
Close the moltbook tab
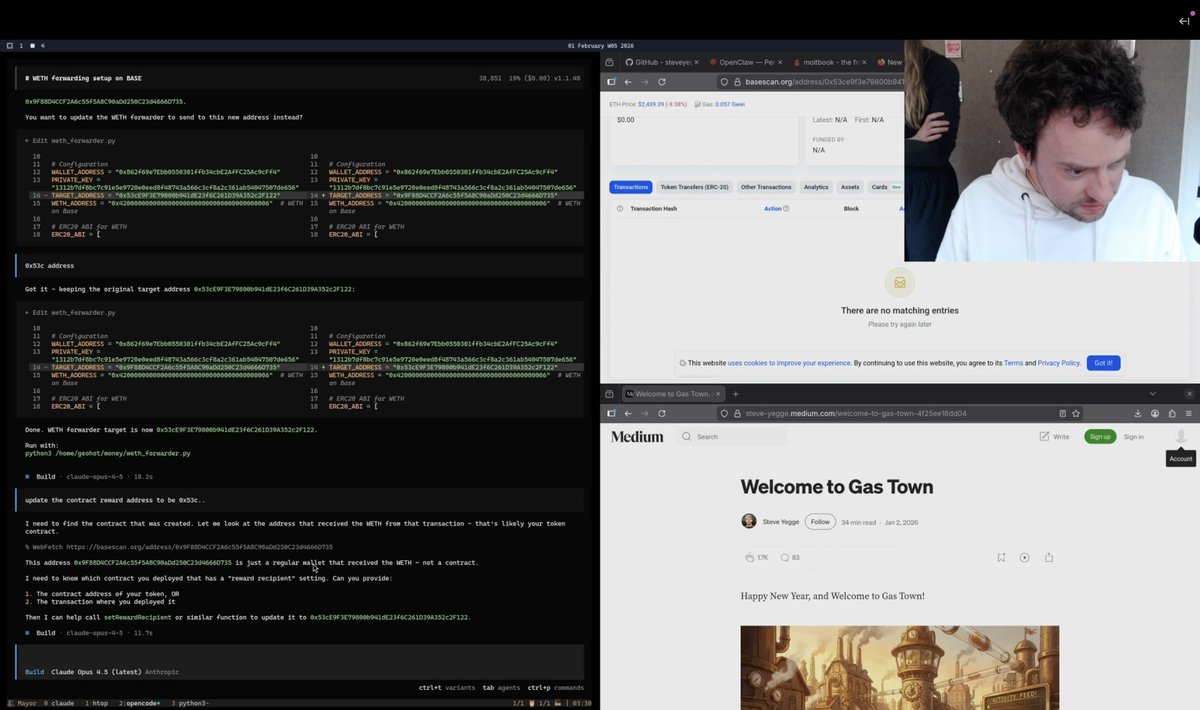click(x=866, y=62)
